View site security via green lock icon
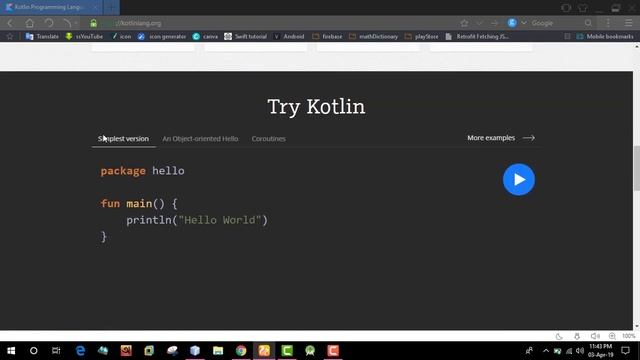The width and height of the screenshot is (640, 360). tap(93, 23)
